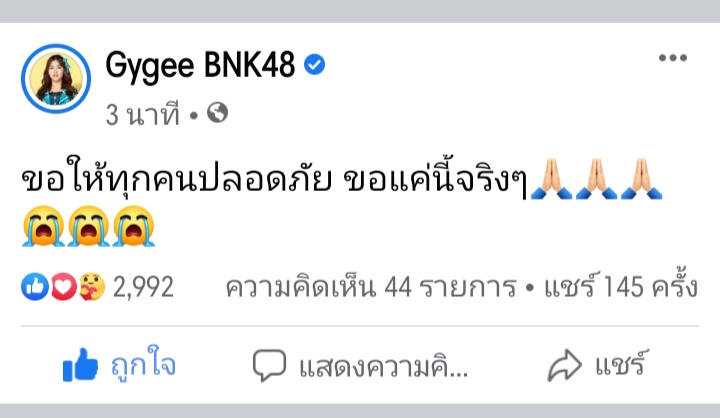The image size is (720, 418).
Task: Click the crying face emojis in post
Action: tap(89, 226)
